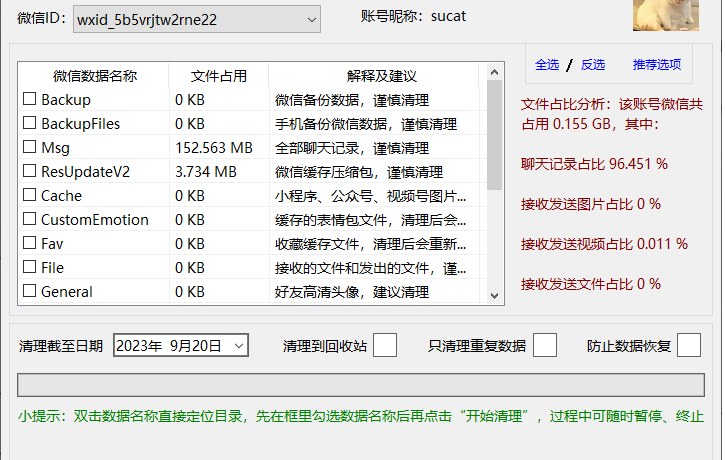
Task: Toggle the Fav checkbox
Action: point(30,243)
